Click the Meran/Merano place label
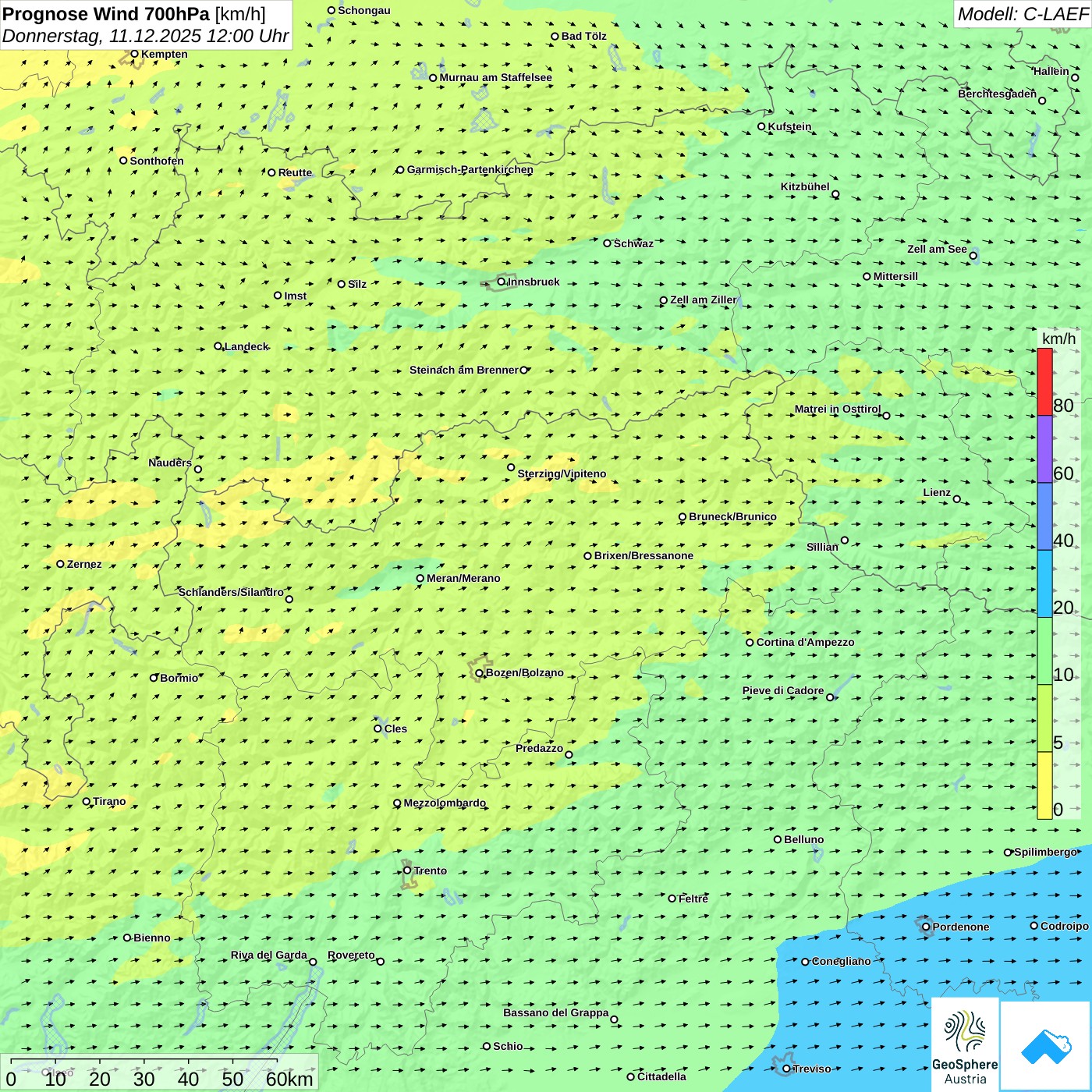 coord(463,578)
